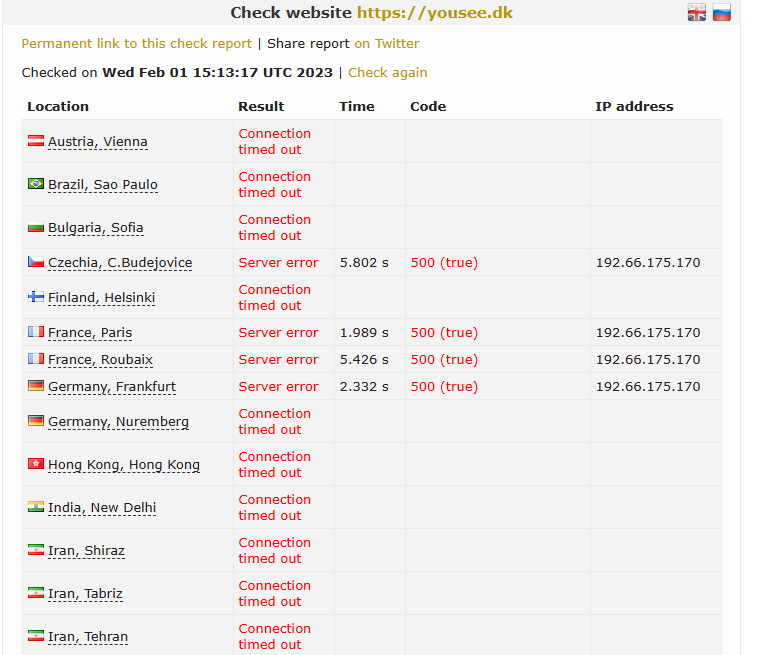Share report on Twitter link

[x=387, y=44]
